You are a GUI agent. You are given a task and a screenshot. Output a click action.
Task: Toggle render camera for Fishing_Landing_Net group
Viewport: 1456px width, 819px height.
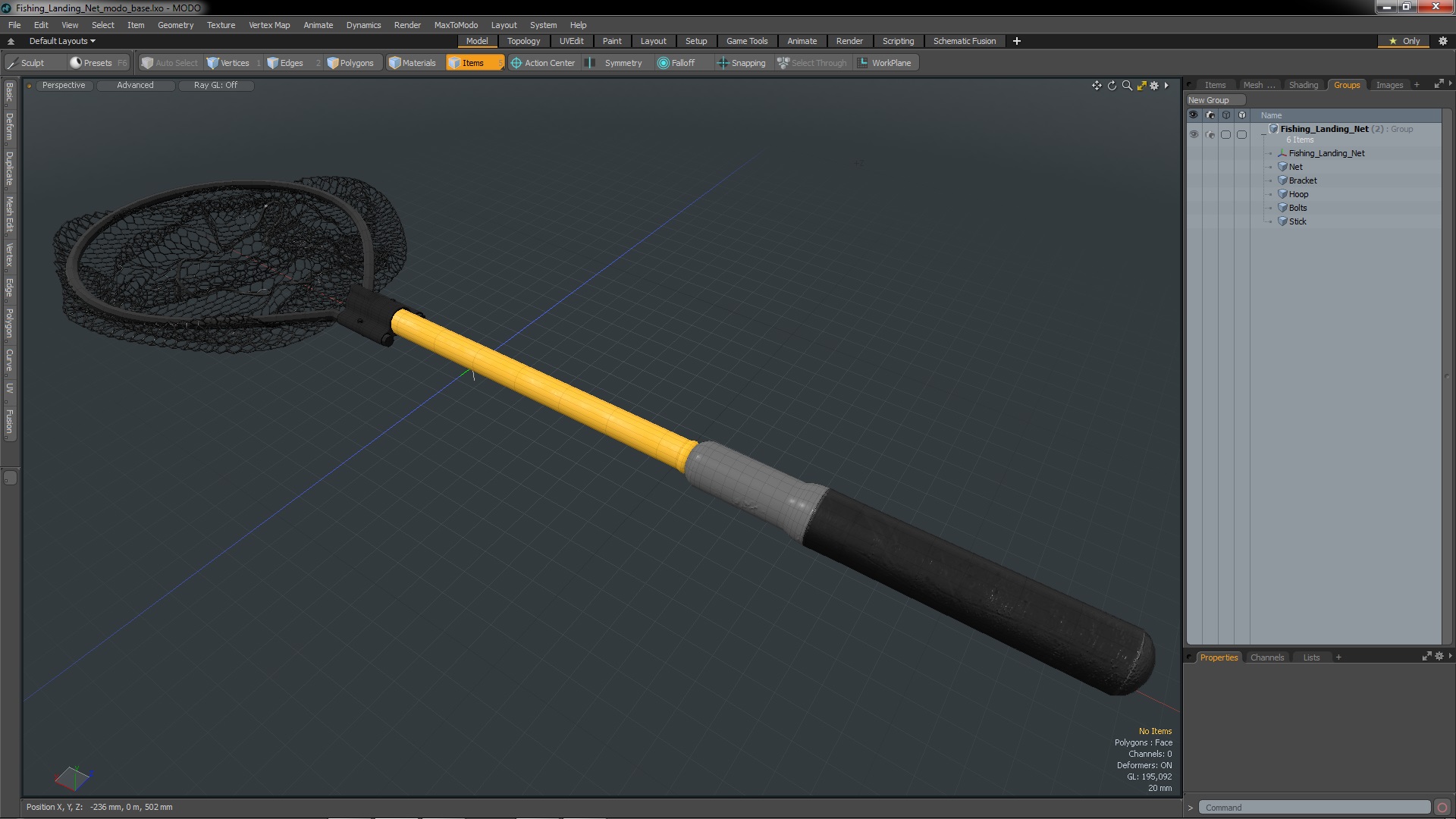pyautogui.click(x=1210, y=134)
